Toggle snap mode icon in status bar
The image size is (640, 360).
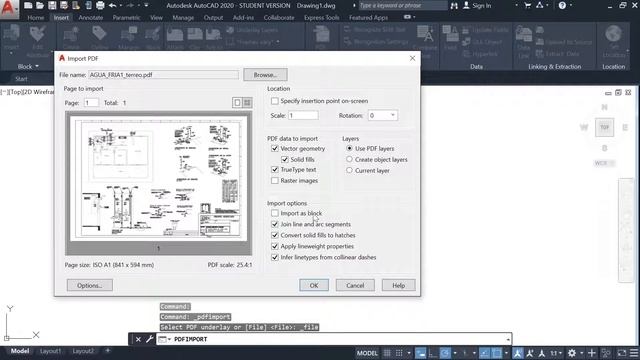pos(399,353)
